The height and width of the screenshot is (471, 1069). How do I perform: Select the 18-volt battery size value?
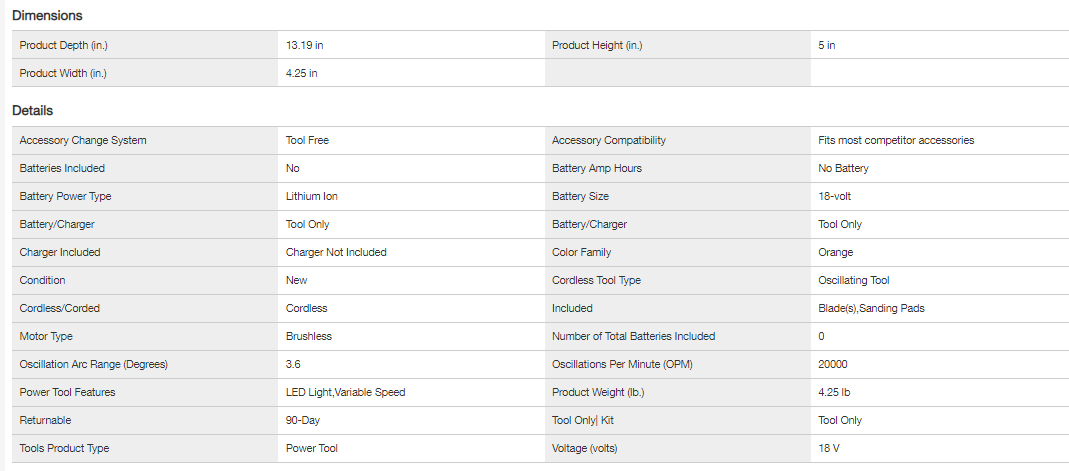tap(835, 196)
